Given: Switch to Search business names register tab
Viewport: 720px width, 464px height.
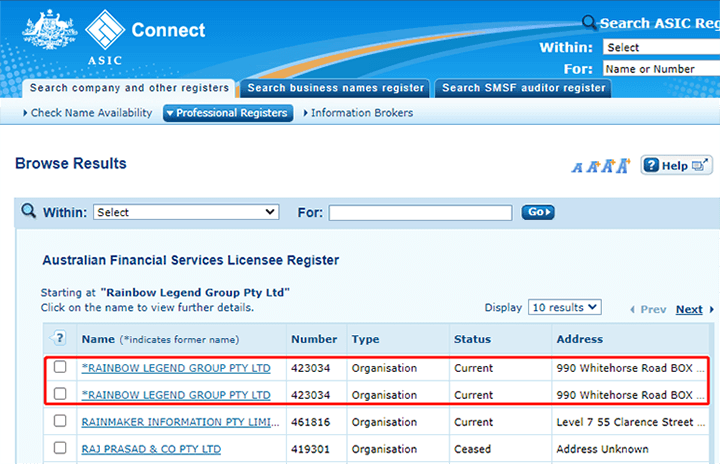Looking at the screenshot, I should [335, 88].
